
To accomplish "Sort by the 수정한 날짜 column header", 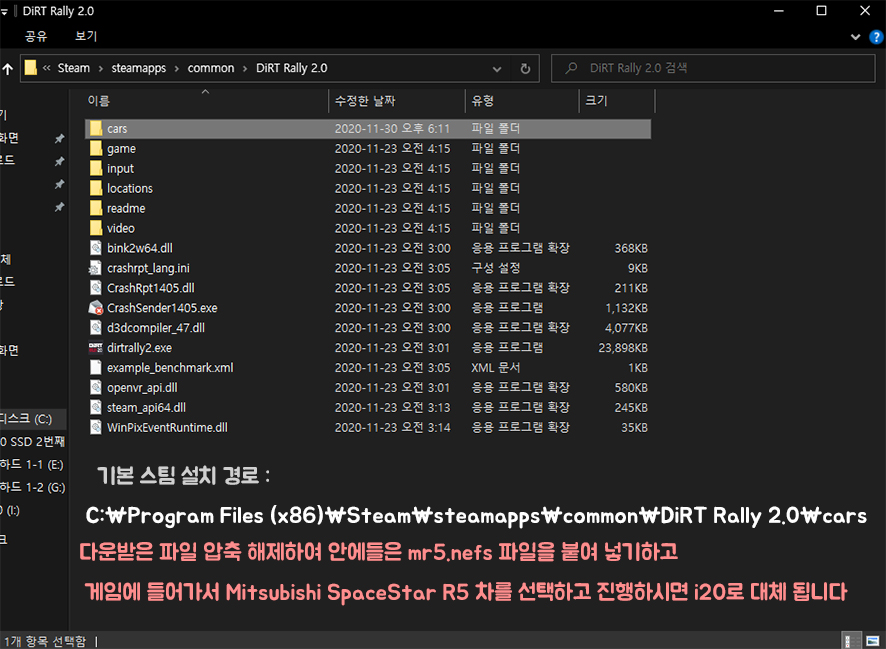I will (364, 101).
